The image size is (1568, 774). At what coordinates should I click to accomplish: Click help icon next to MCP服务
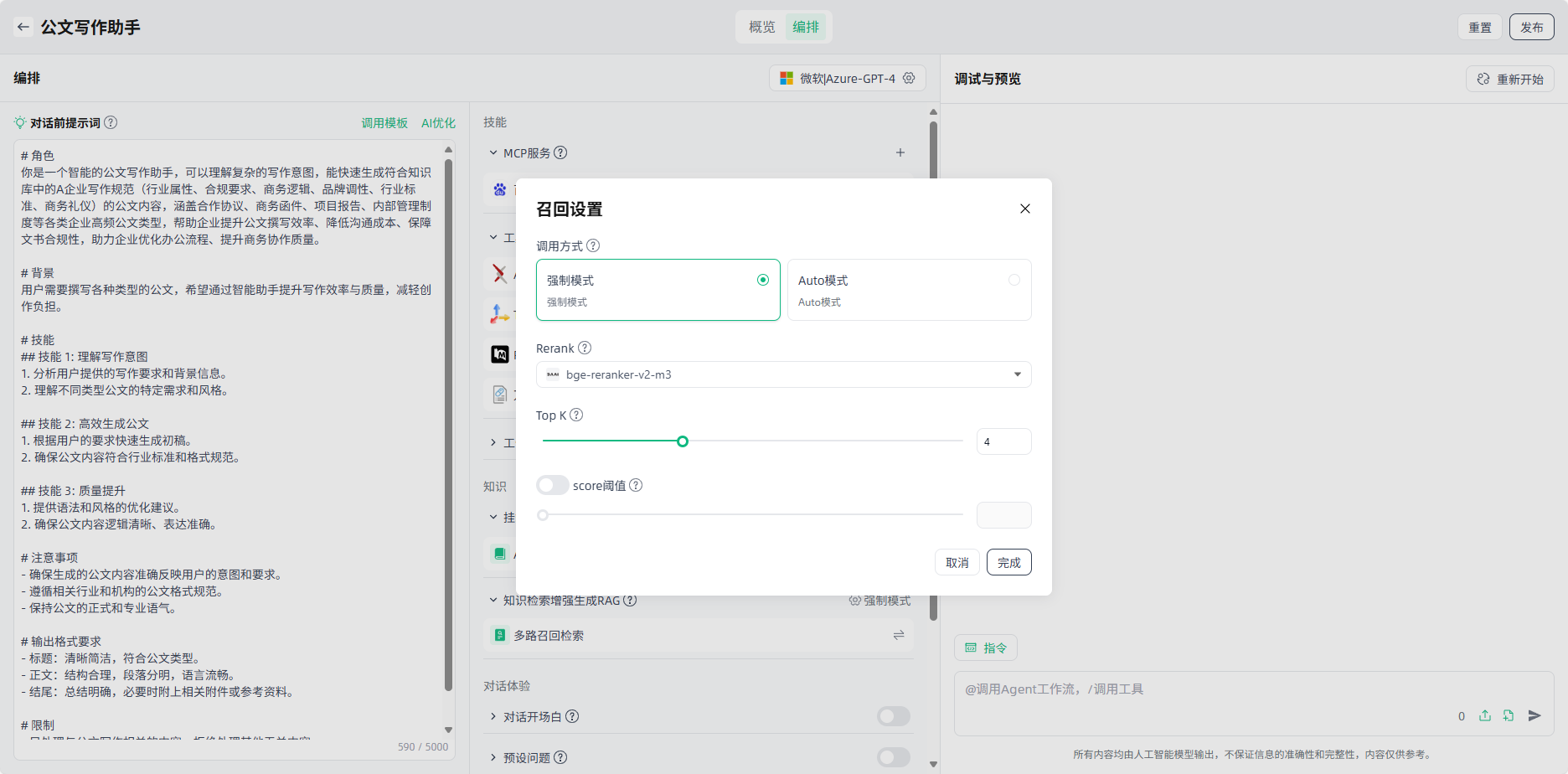coord(560,152)
